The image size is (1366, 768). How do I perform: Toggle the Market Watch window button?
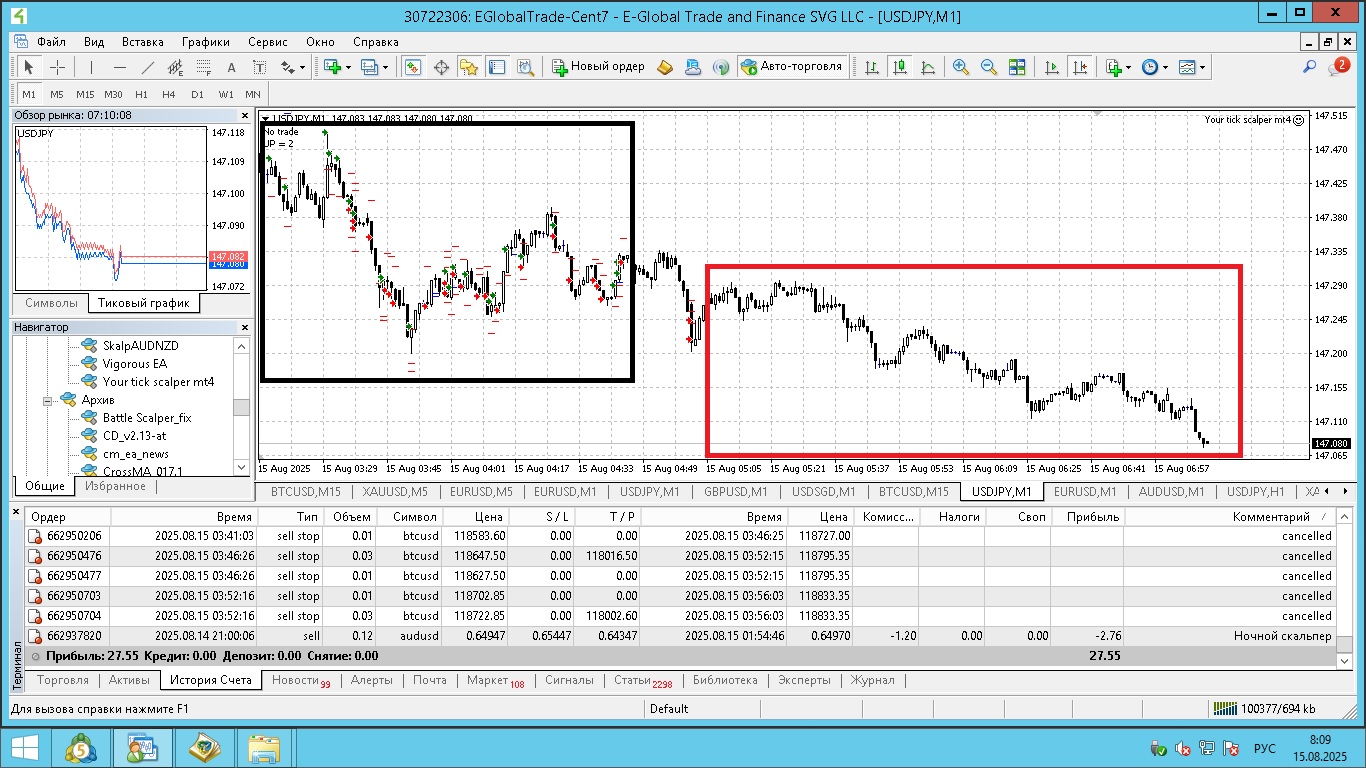point(413,67)
